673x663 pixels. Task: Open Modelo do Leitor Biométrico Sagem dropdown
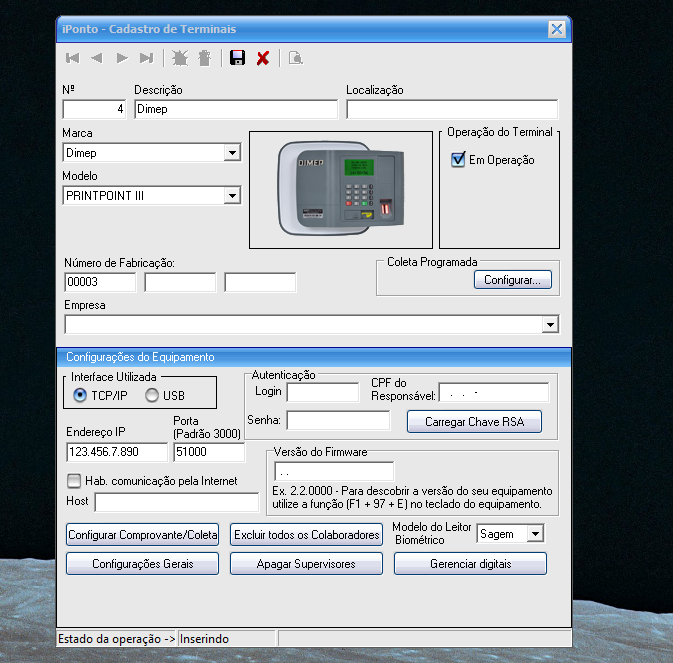[x=535, y=534]
